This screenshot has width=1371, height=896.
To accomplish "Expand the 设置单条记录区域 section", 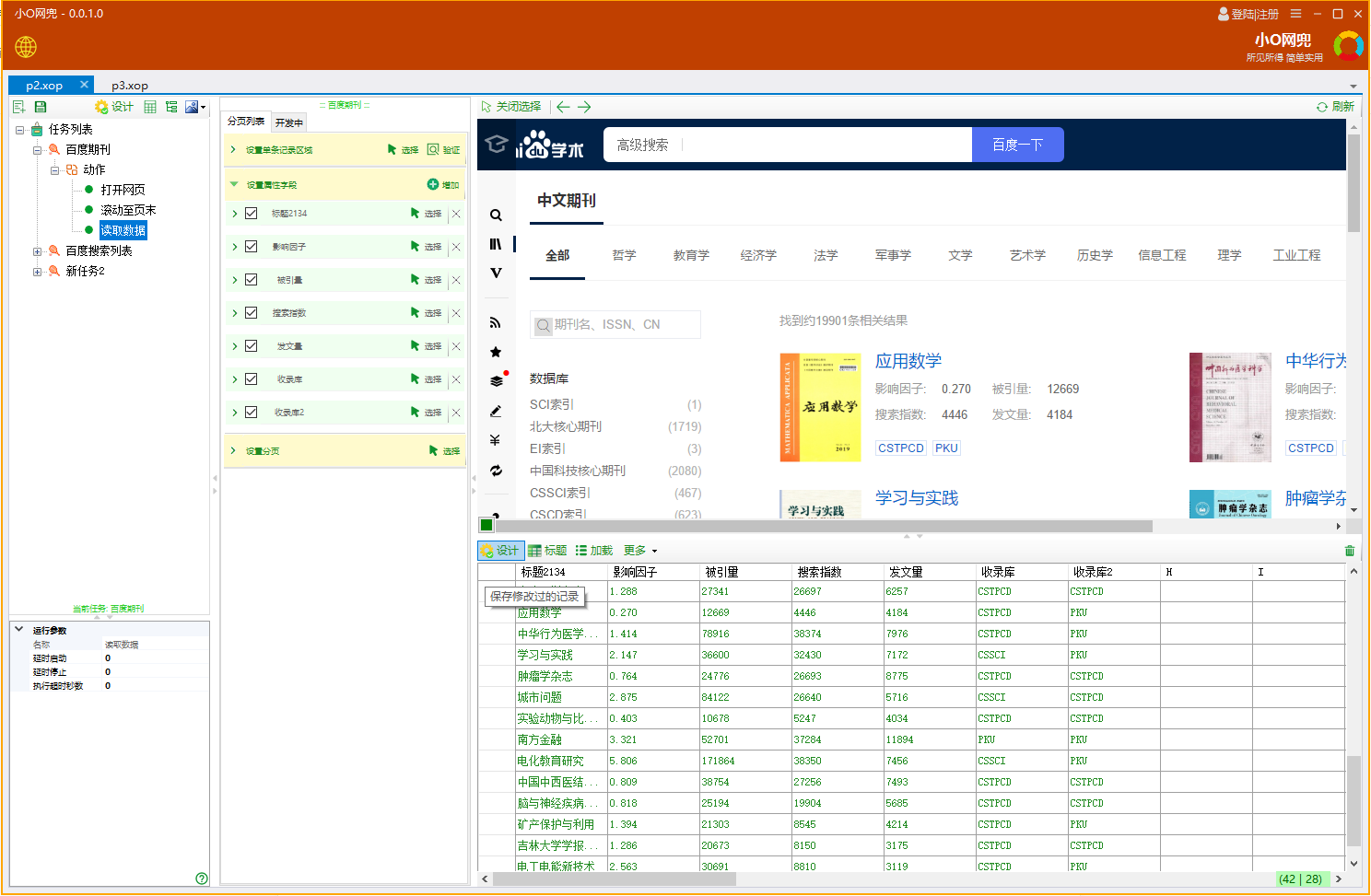I will point(233,150).
